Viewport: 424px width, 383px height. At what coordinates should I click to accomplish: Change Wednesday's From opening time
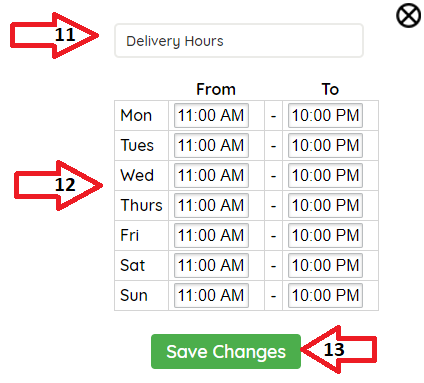click(211, 175)
